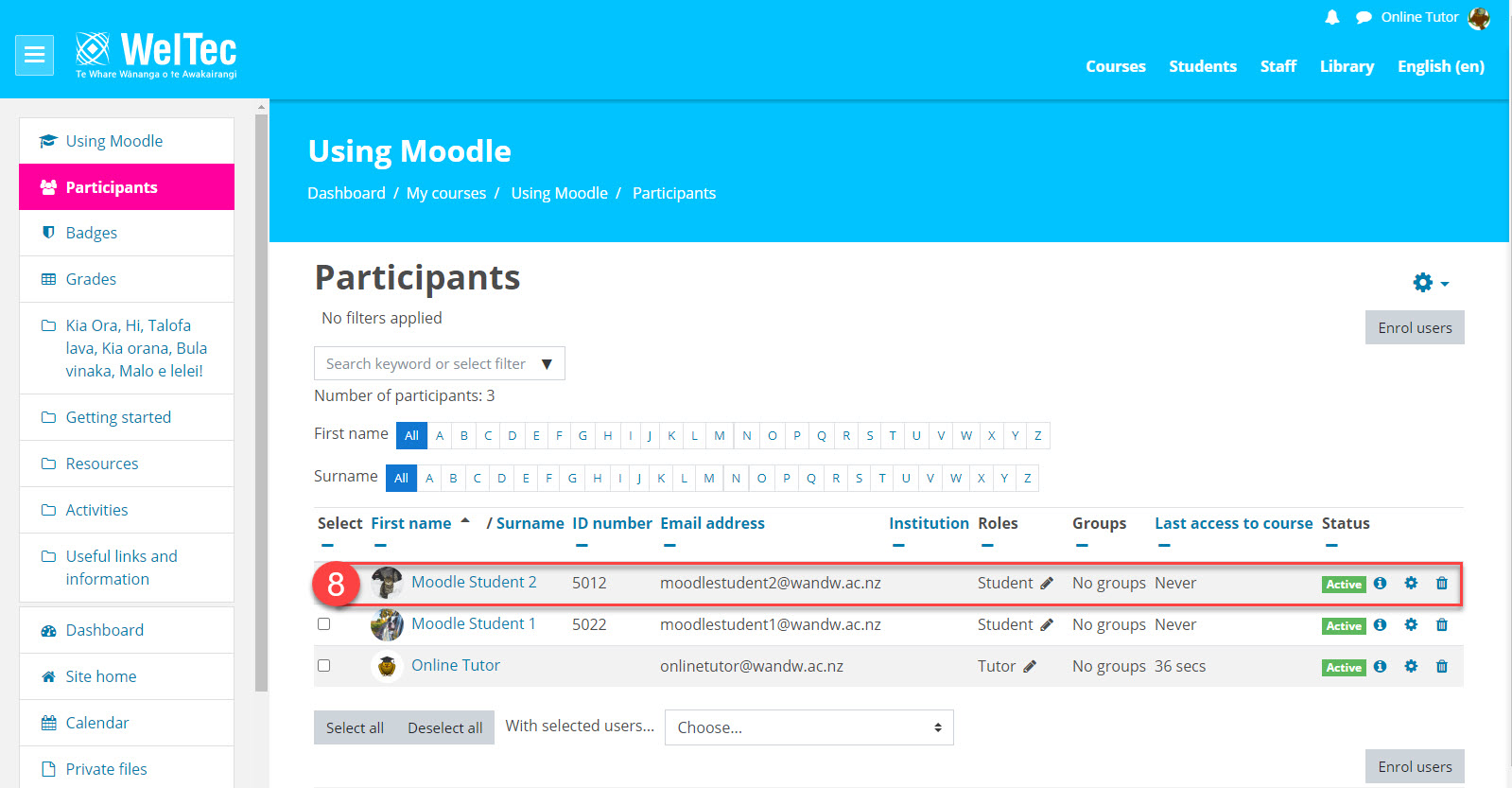Click the WelTec logo
Screen dimensions: 1512x788
(156, 55)
